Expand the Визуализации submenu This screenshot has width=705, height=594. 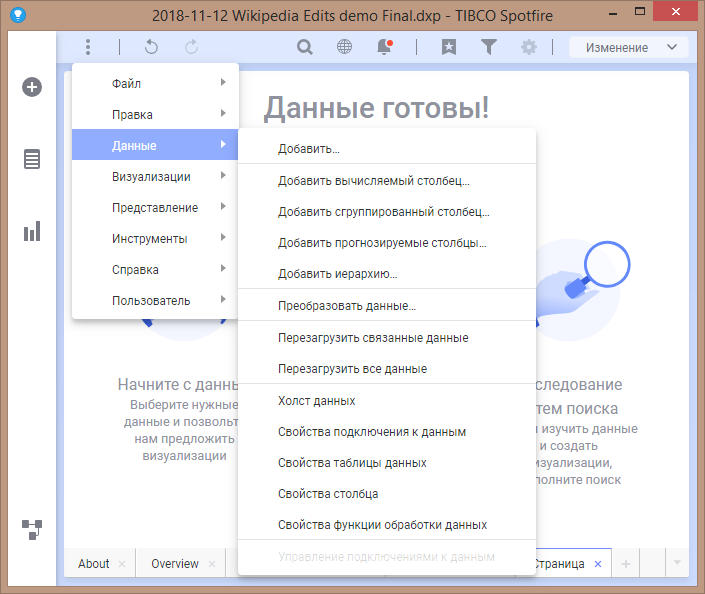click(x=155, y=176)
